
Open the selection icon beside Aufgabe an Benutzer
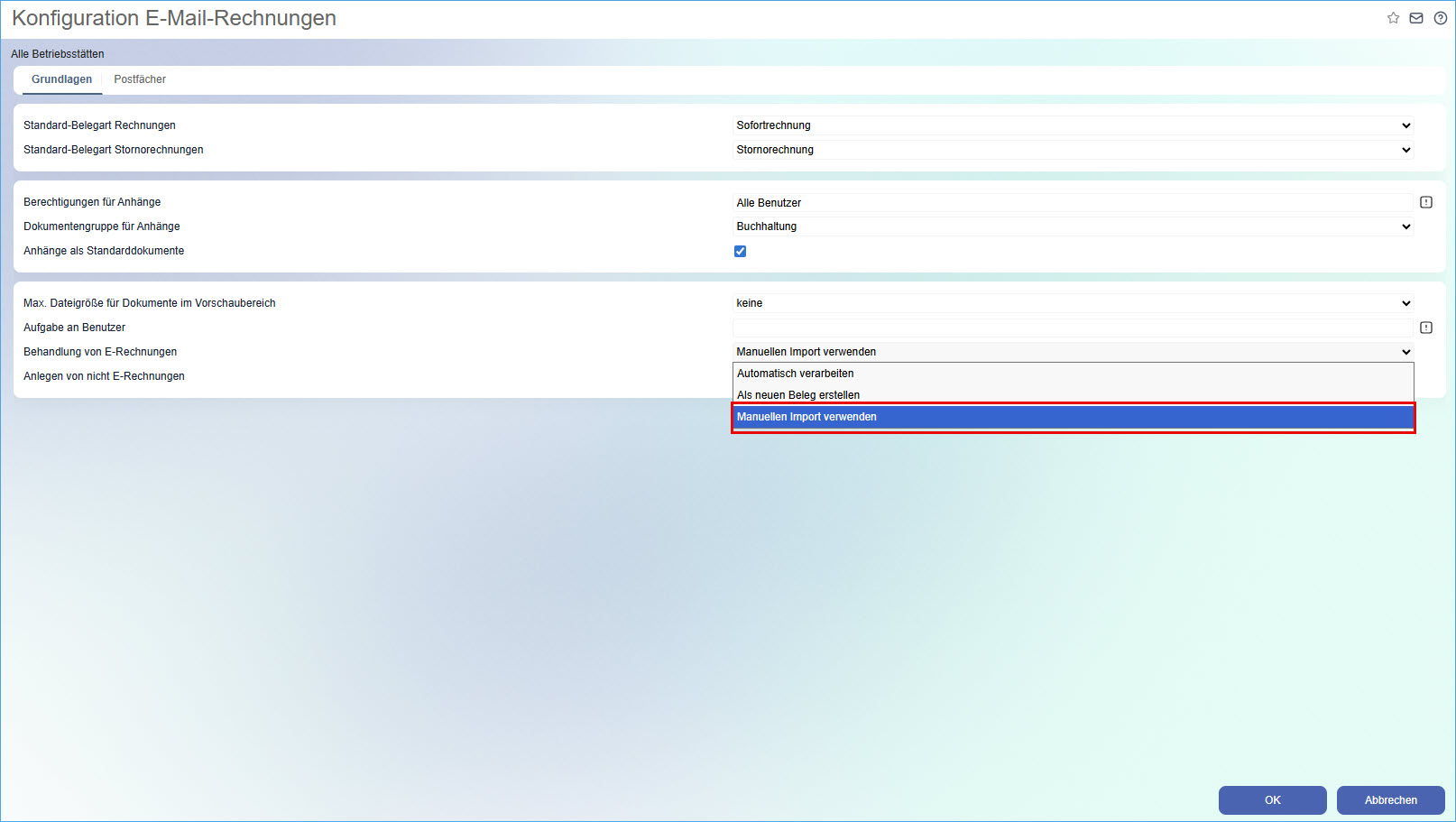click(x=1426, y=328)
